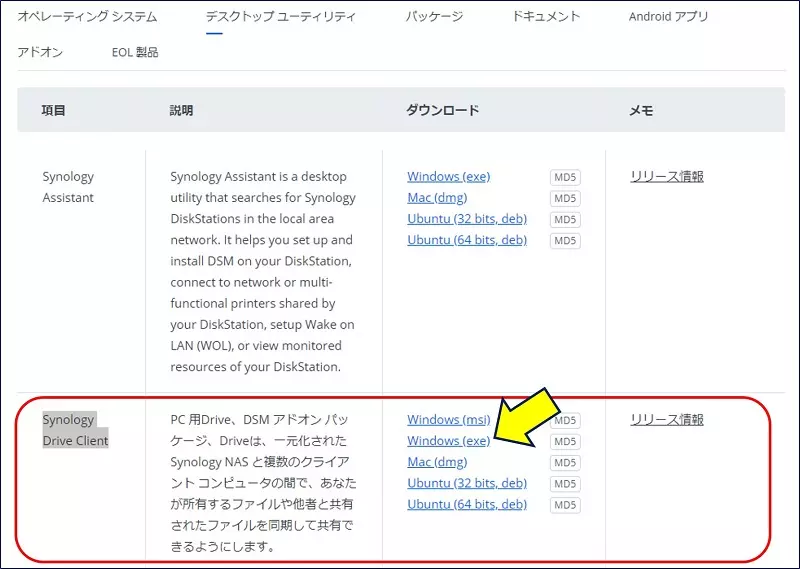
Task: Open リリース情報 for Synology Drive Client
Action: click(x=667, y=419)
